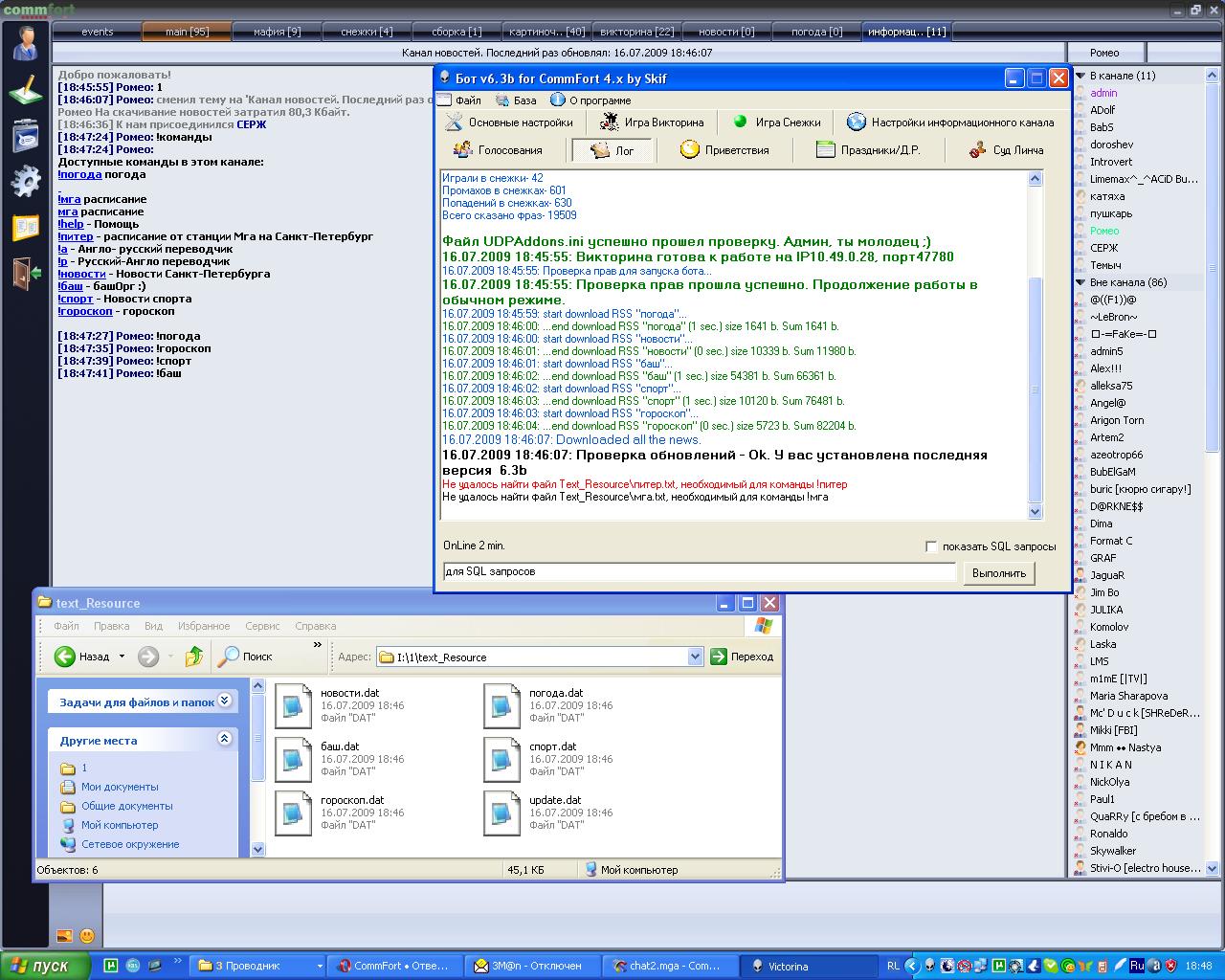Viewport: 1225px width, 980px height.
Task: Click the gear settings icon in CommFort sidebar
Action: coord(25,180)
